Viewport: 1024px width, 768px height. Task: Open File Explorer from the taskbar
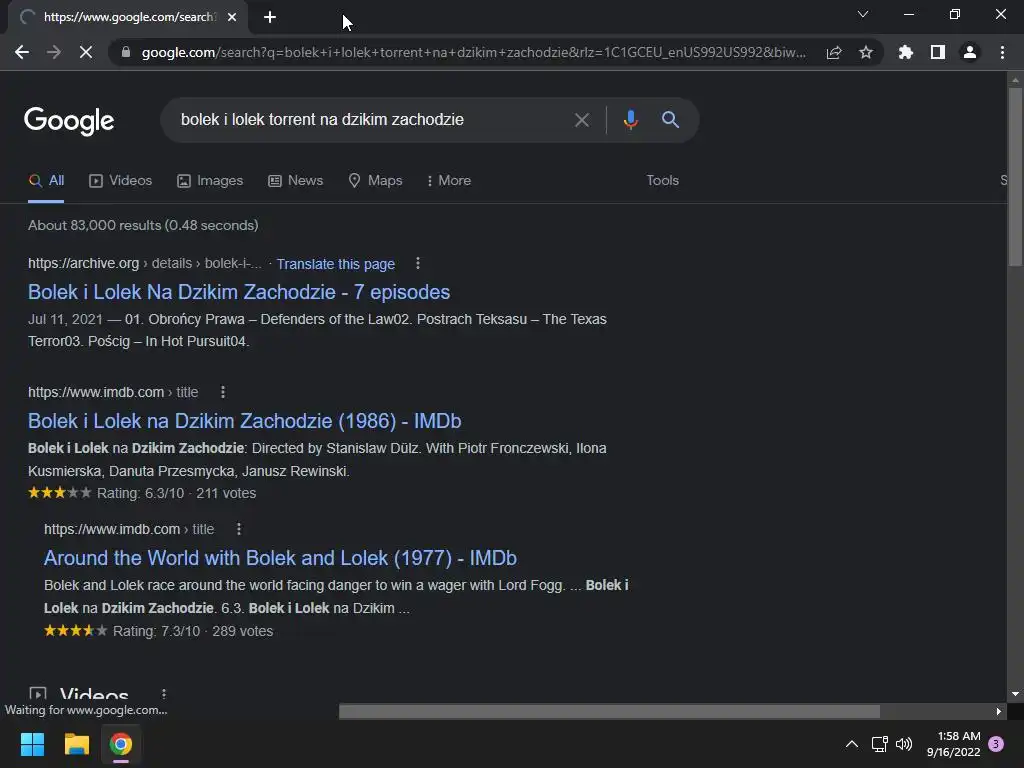coord(76,744)
